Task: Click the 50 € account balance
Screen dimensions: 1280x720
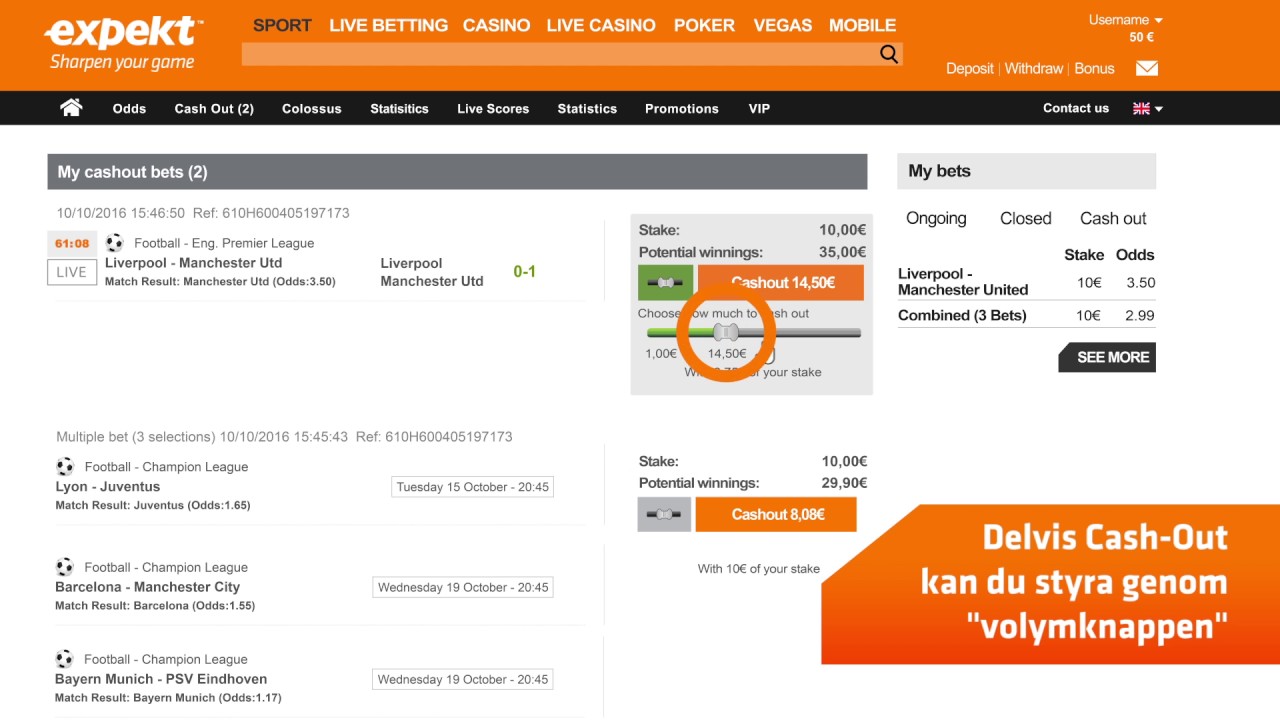Action: coord(1142,37)
